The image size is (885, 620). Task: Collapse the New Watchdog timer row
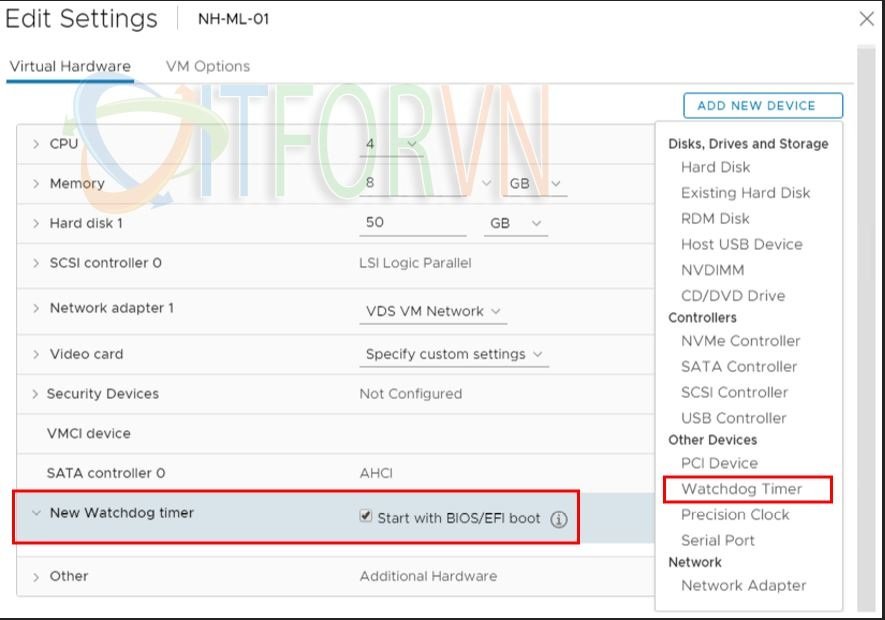click(x=37, y=513)
